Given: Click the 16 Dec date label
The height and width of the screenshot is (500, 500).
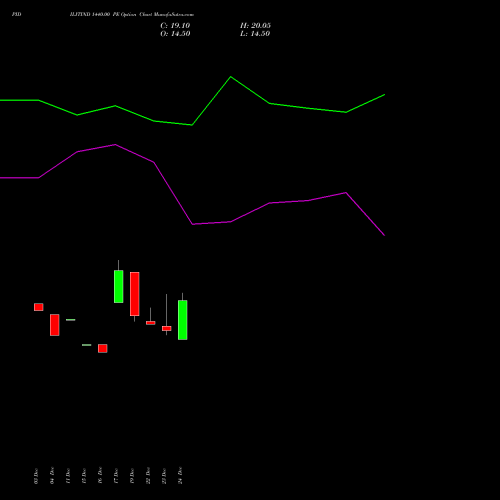Looking at the screenshot, I should (100, 476).
